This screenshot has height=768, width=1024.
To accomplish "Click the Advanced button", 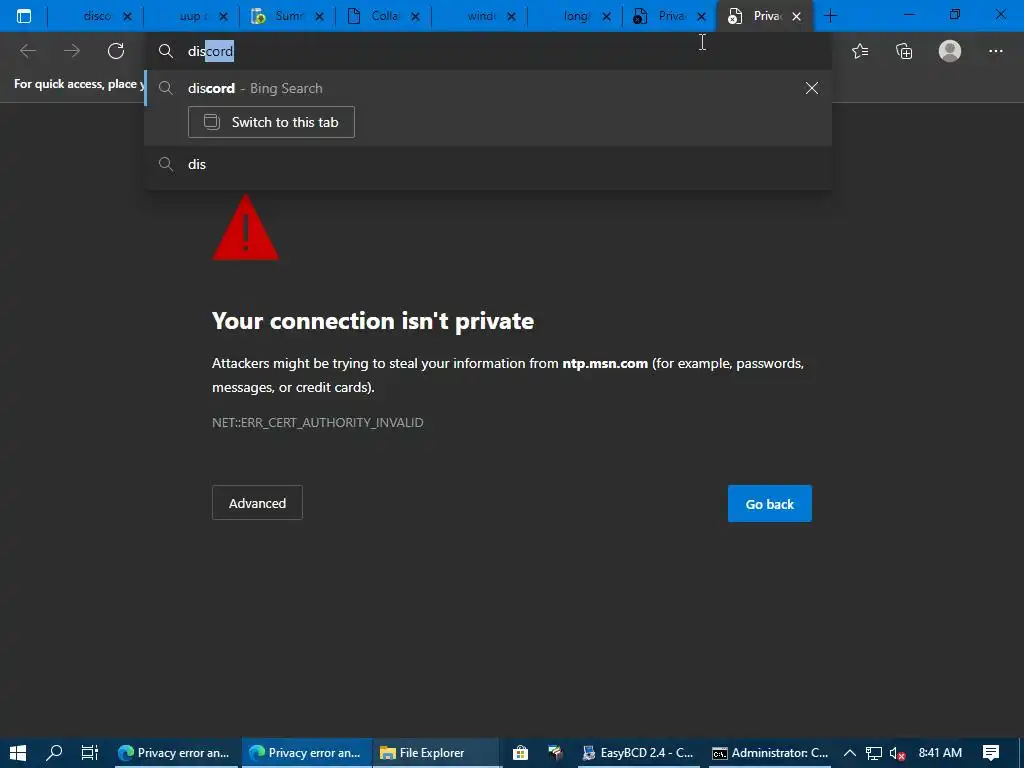I will coord(257,503).
